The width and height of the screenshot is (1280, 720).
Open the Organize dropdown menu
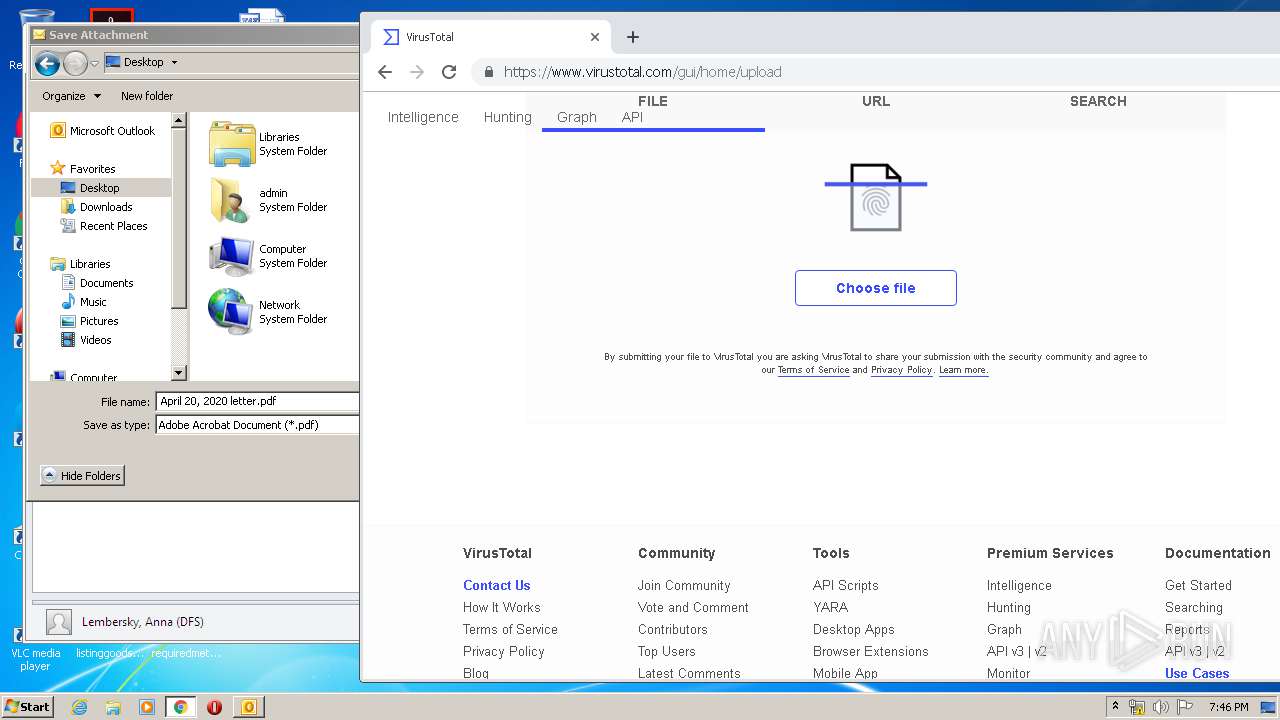click(71, 96)
